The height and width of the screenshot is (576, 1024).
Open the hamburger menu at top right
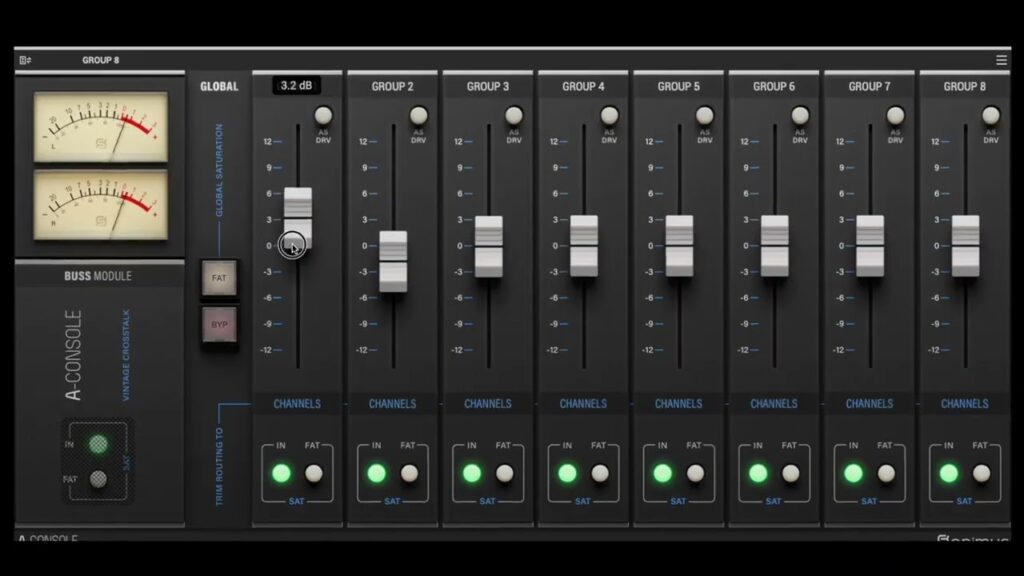[x=1001, y=60]
